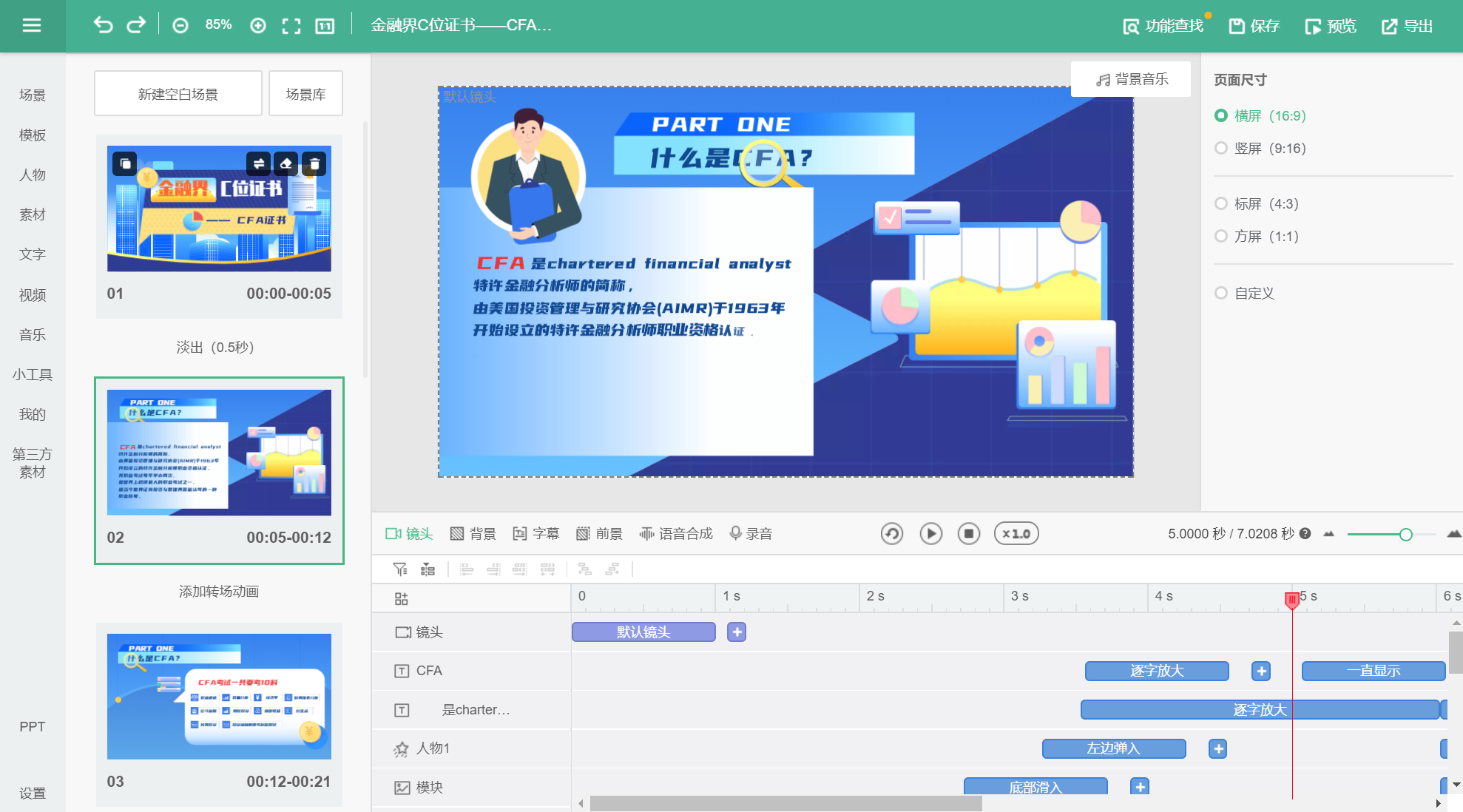Change playback speed x1.0
This screenshot has width=1463, height=812.
(1016, 533)
